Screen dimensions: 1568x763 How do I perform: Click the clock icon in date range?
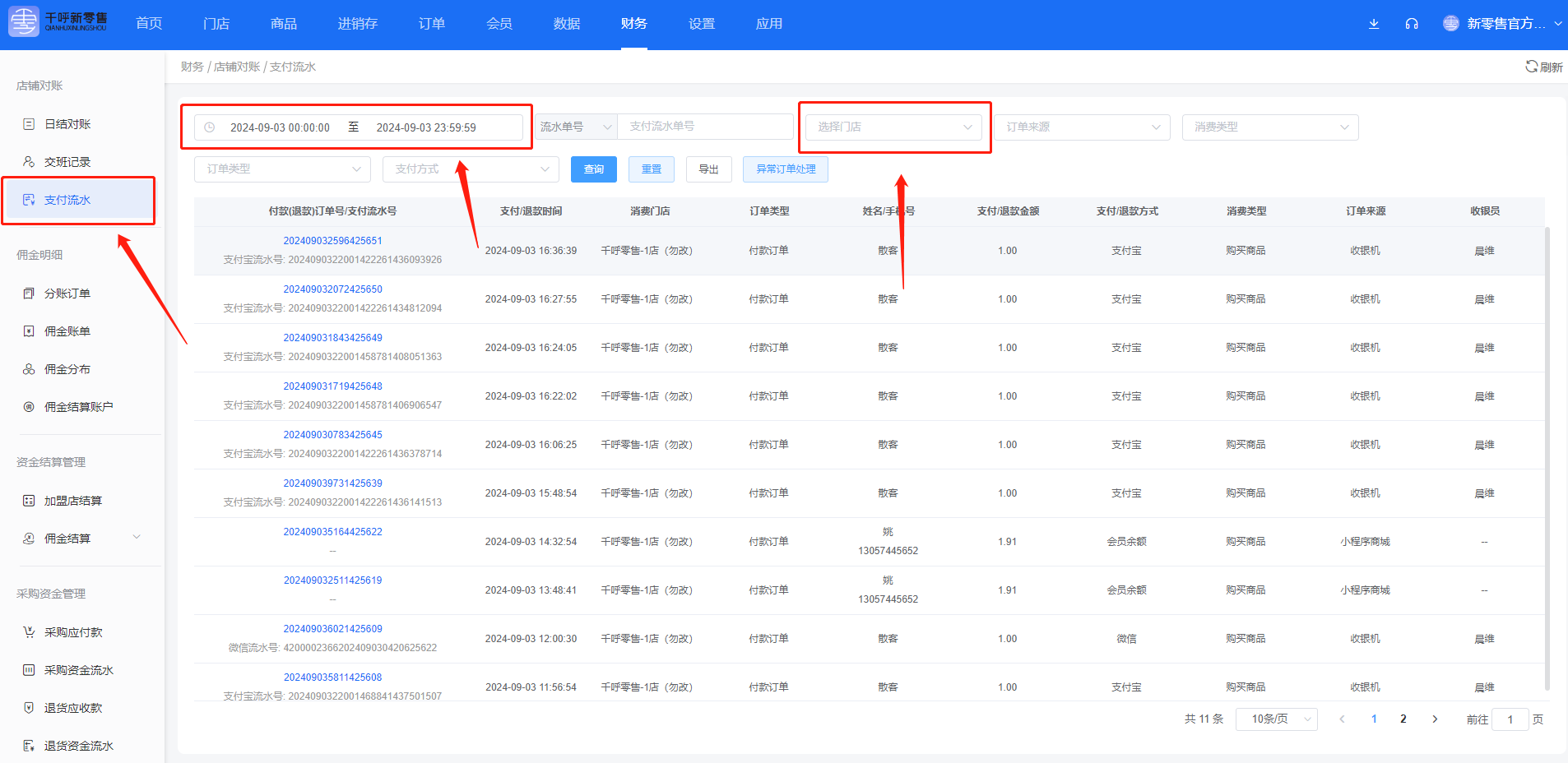(210, 127)
